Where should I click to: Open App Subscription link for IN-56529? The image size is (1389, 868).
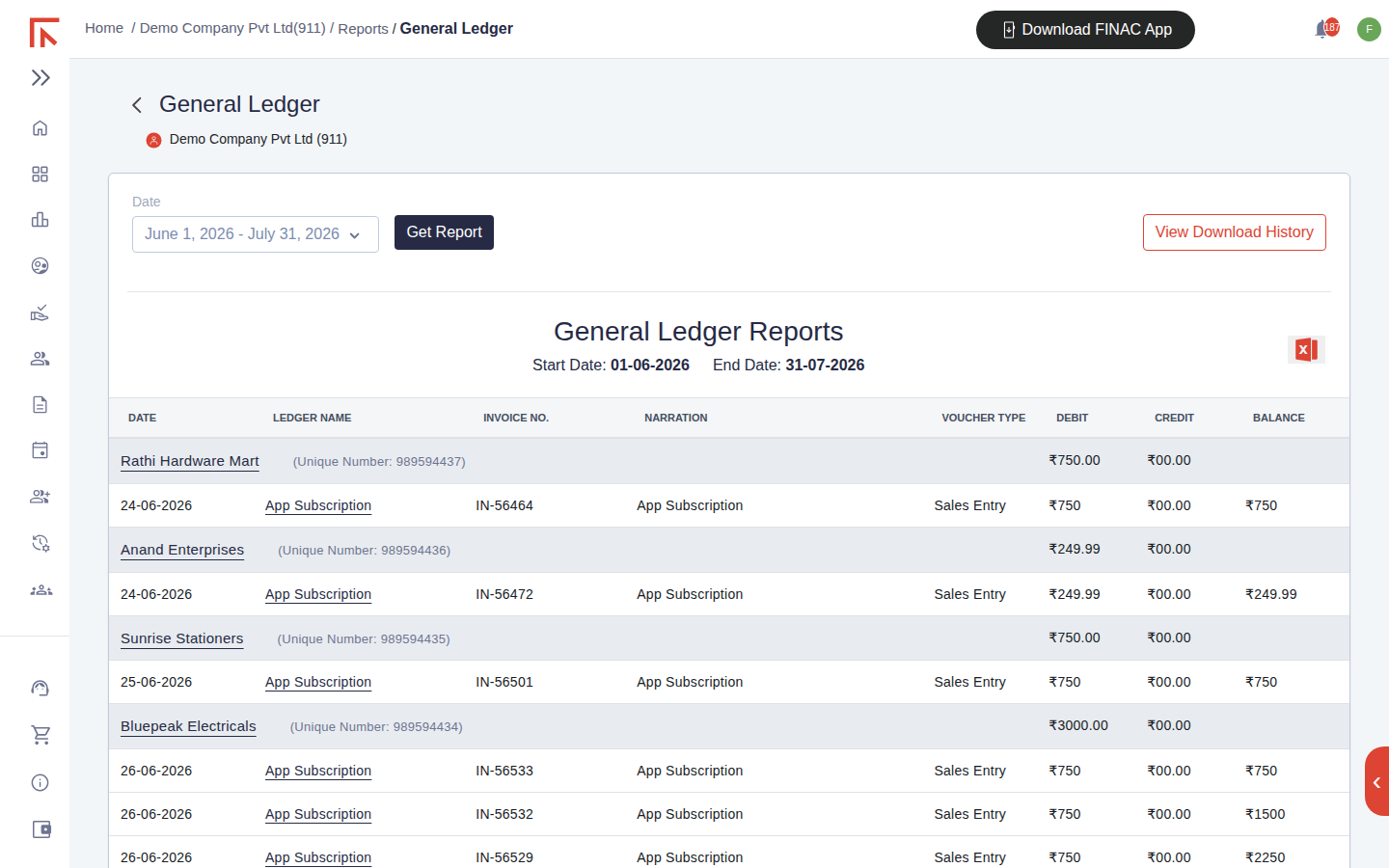pyautogui.click(x=318, y=857)
